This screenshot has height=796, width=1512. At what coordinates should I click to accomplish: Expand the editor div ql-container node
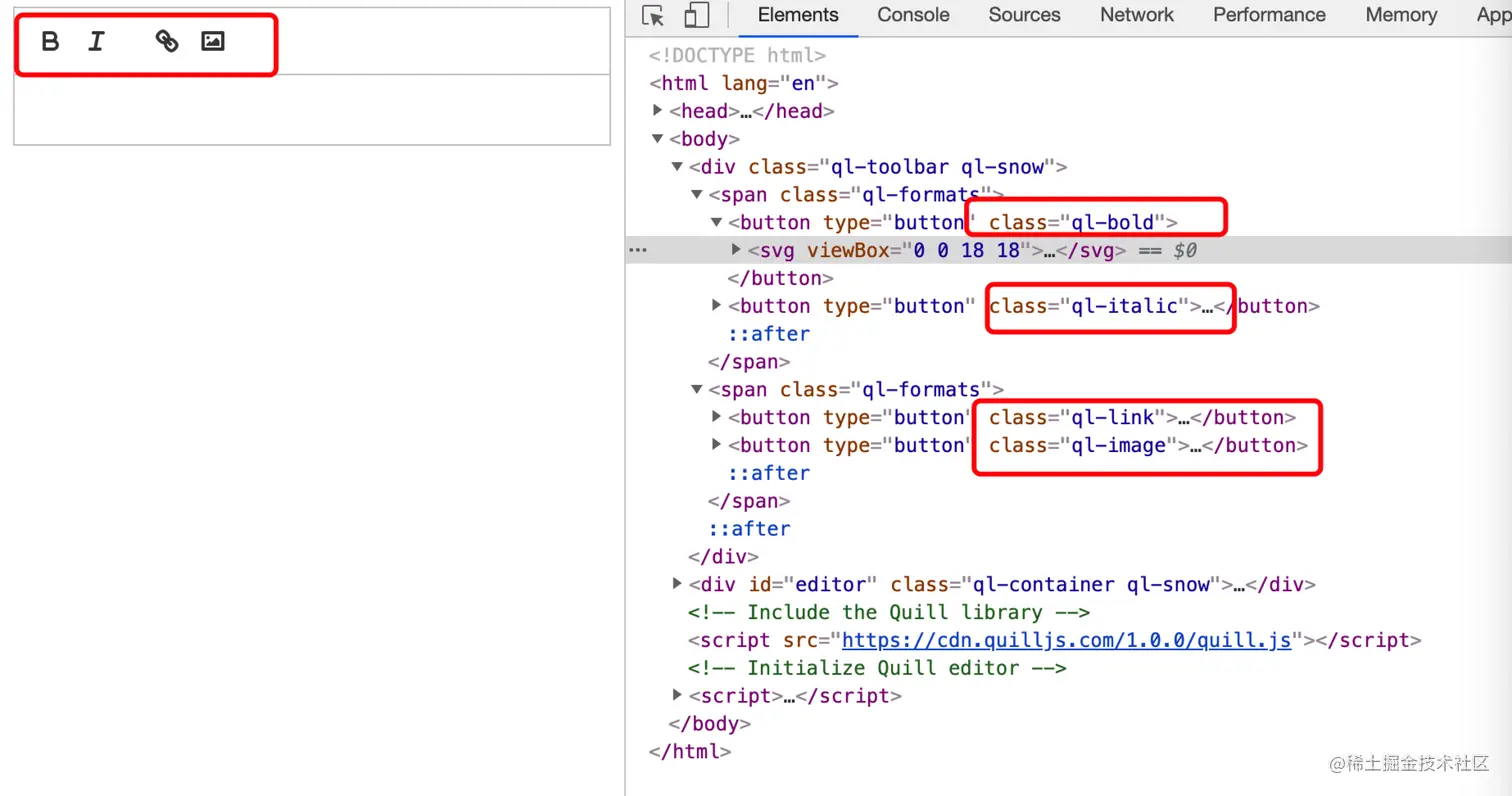point(678,584)
